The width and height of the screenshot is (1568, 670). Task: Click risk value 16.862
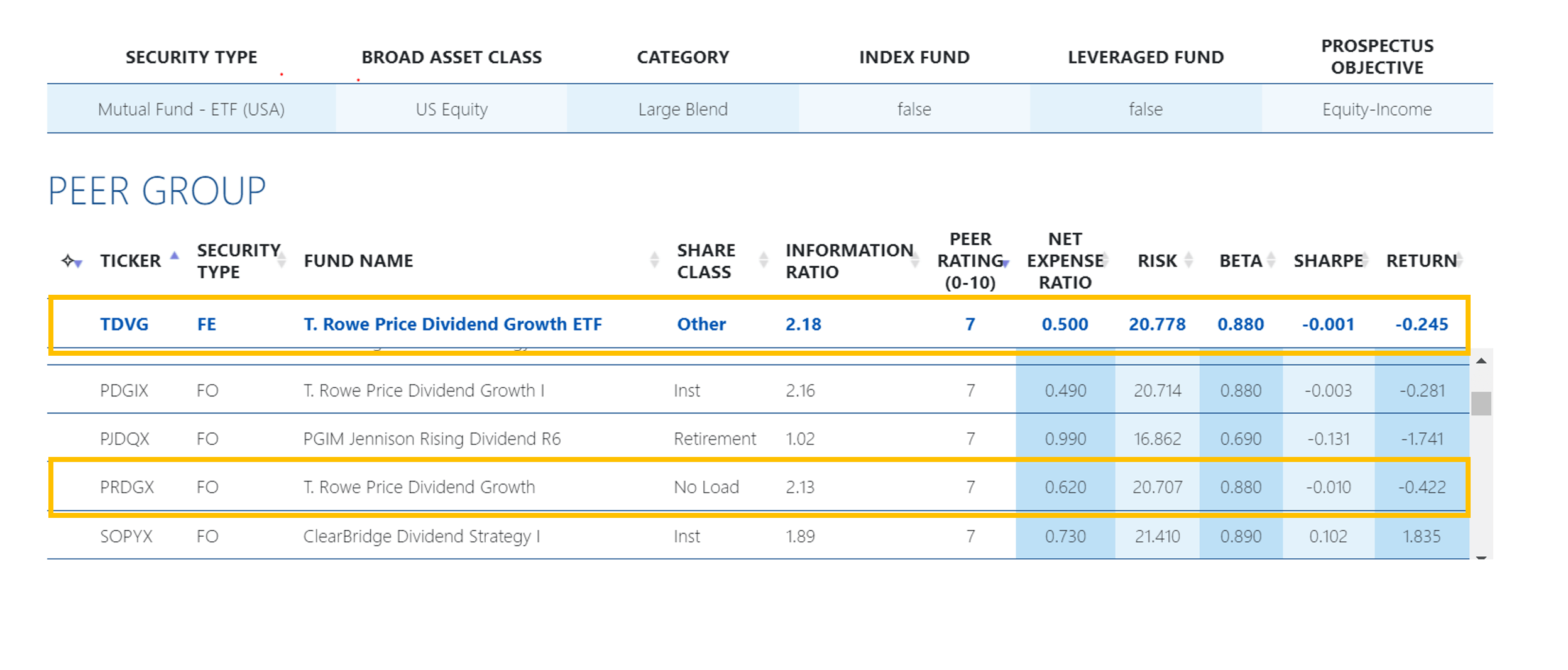[1158, 439]
